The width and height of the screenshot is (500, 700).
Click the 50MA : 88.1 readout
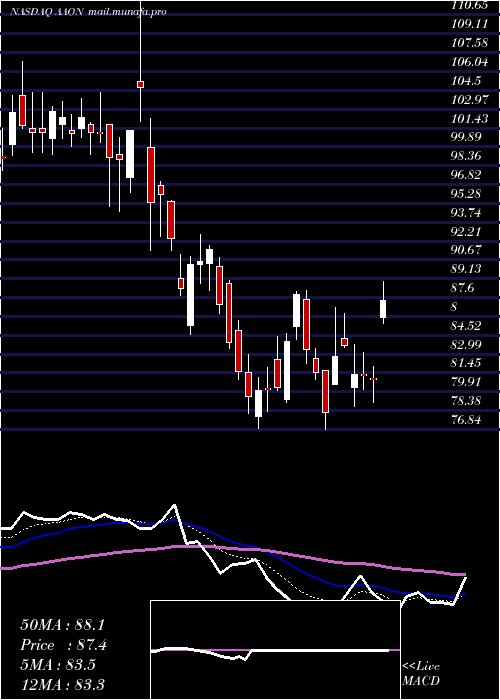(x=62, y=625)
